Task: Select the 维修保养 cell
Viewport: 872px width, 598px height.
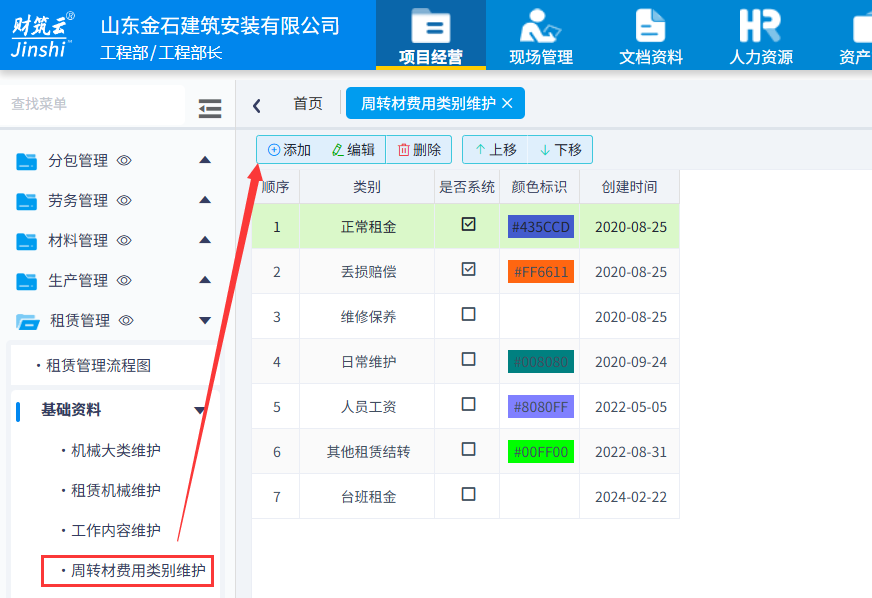Action: point(368,317)
